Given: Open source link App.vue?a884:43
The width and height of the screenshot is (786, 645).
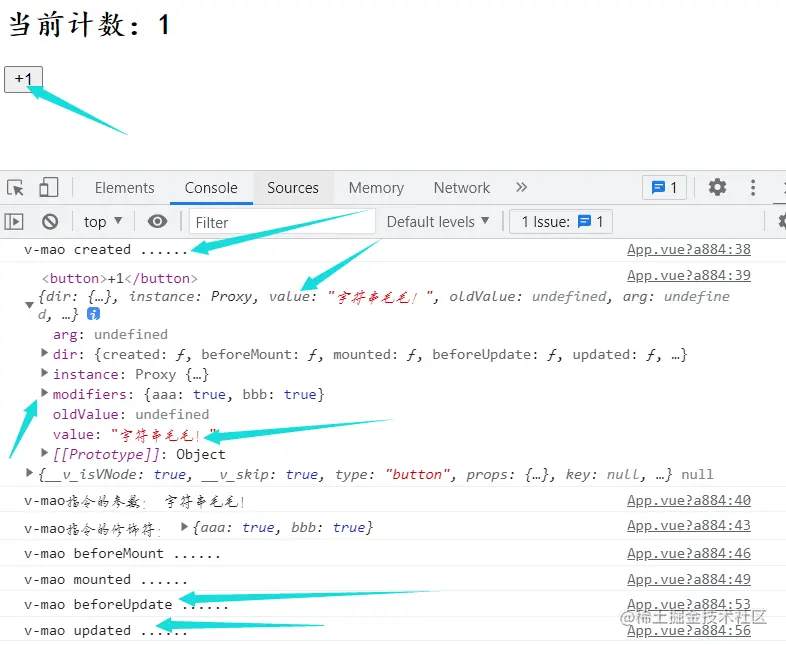Looking at the screenshot, I should [689, 526].
